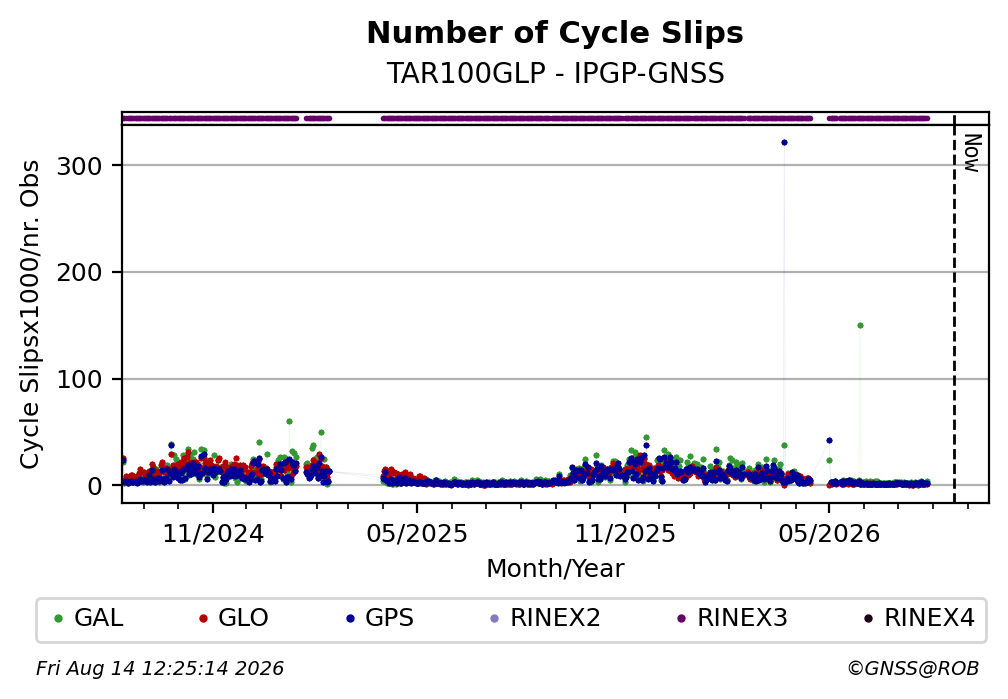
Task: Click the green GAL legend marker
Action: (58, 619)
